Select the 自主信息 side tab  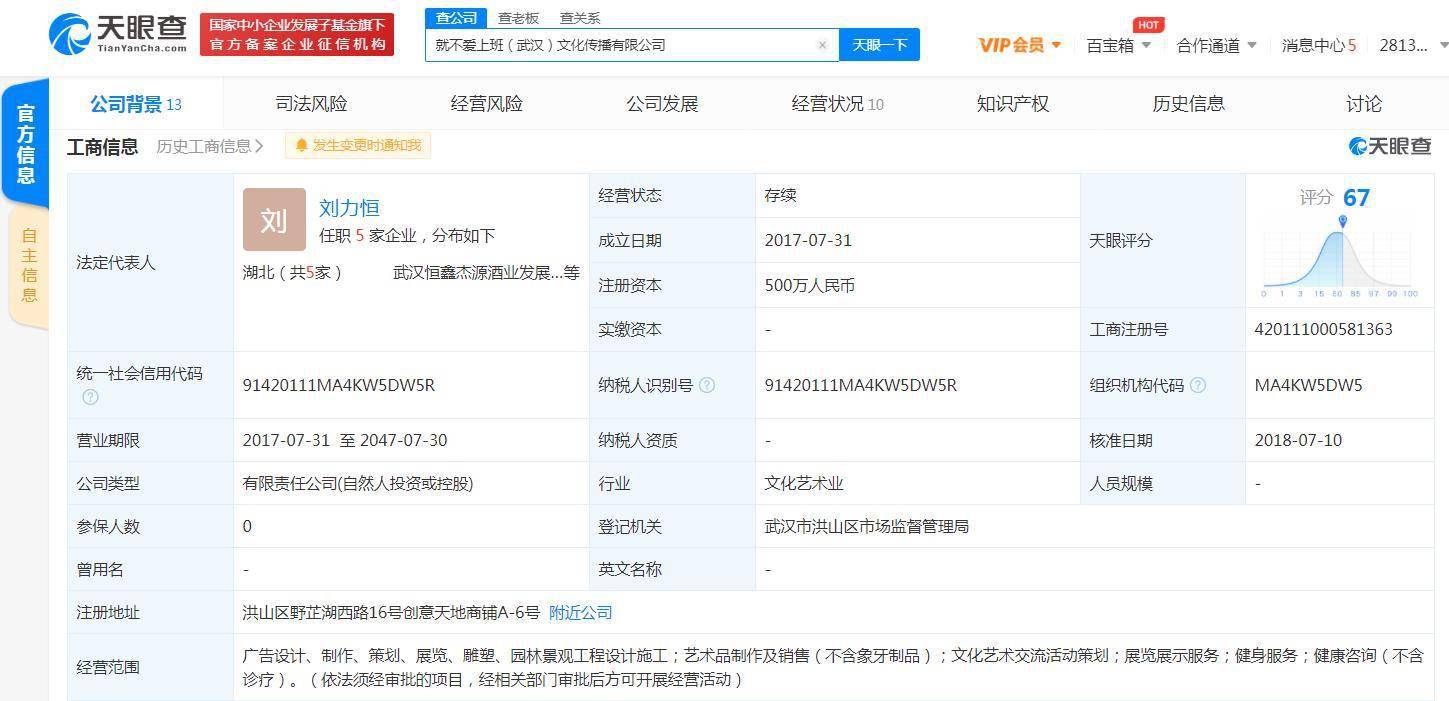pos(29,265)
